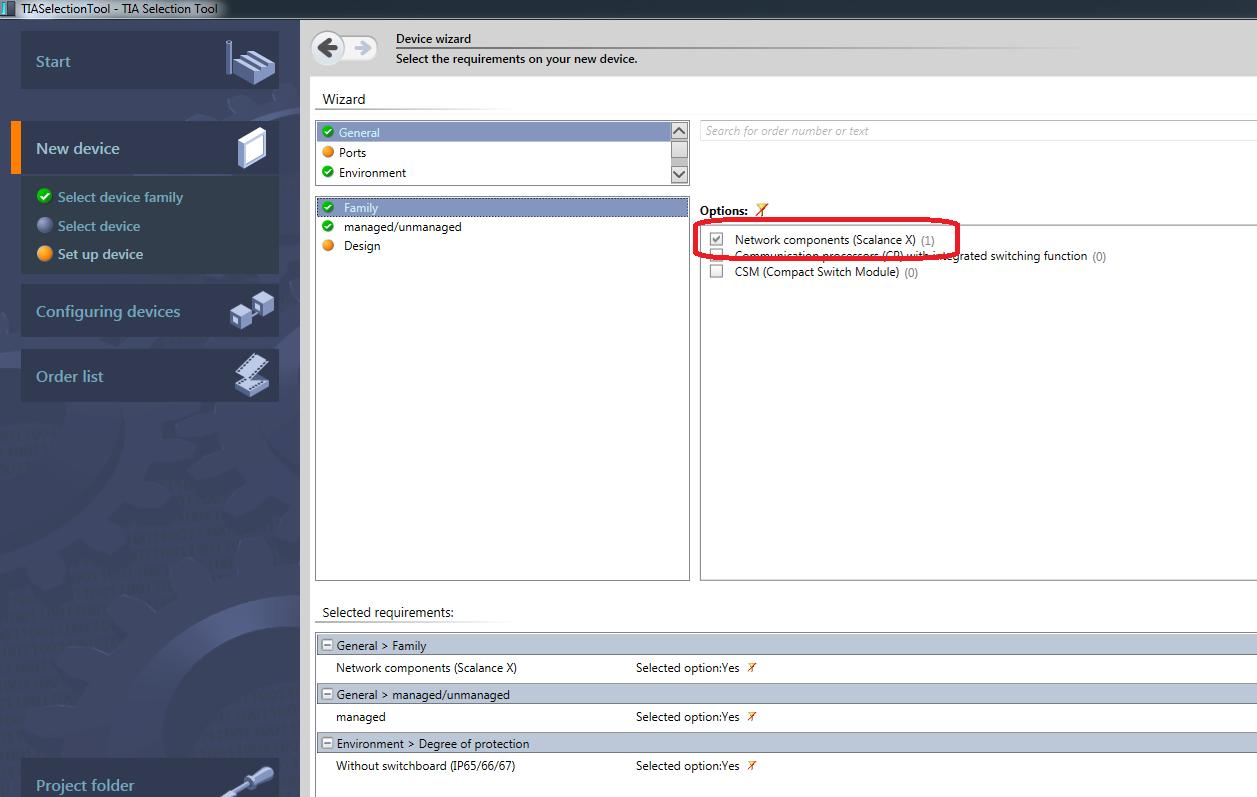
Task: Click the wizard list scroll-down arrow
Action: click(679, 174)
